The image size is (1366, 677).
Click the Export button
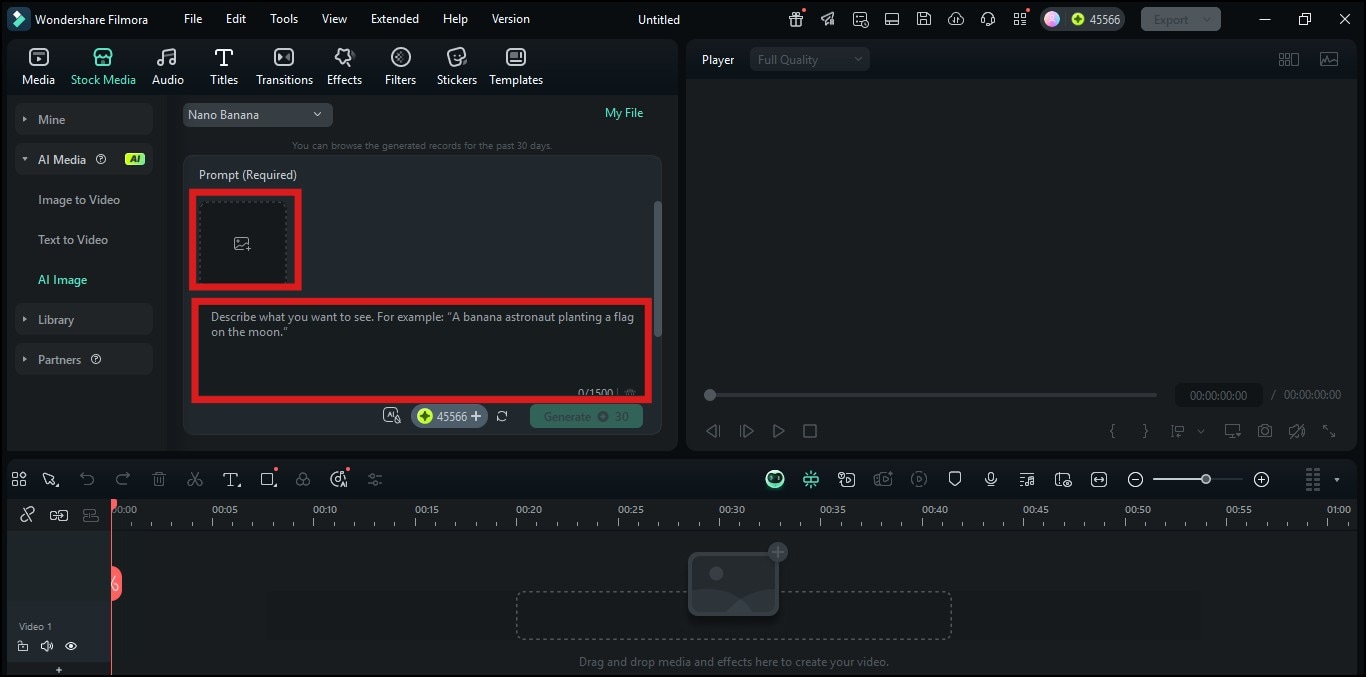[1181, 19]
